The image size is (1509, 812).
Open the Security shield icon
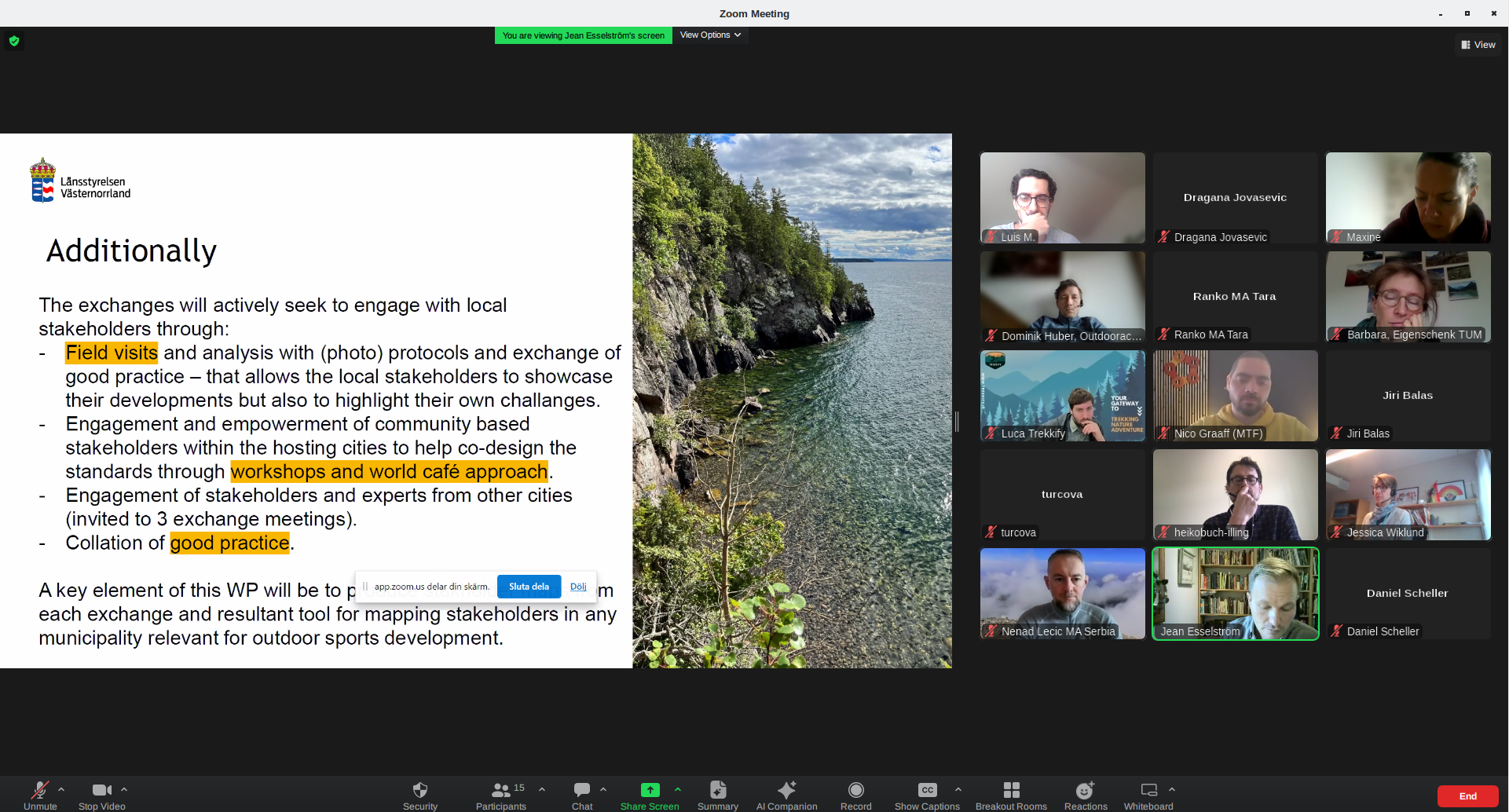[x=420, y=790]
